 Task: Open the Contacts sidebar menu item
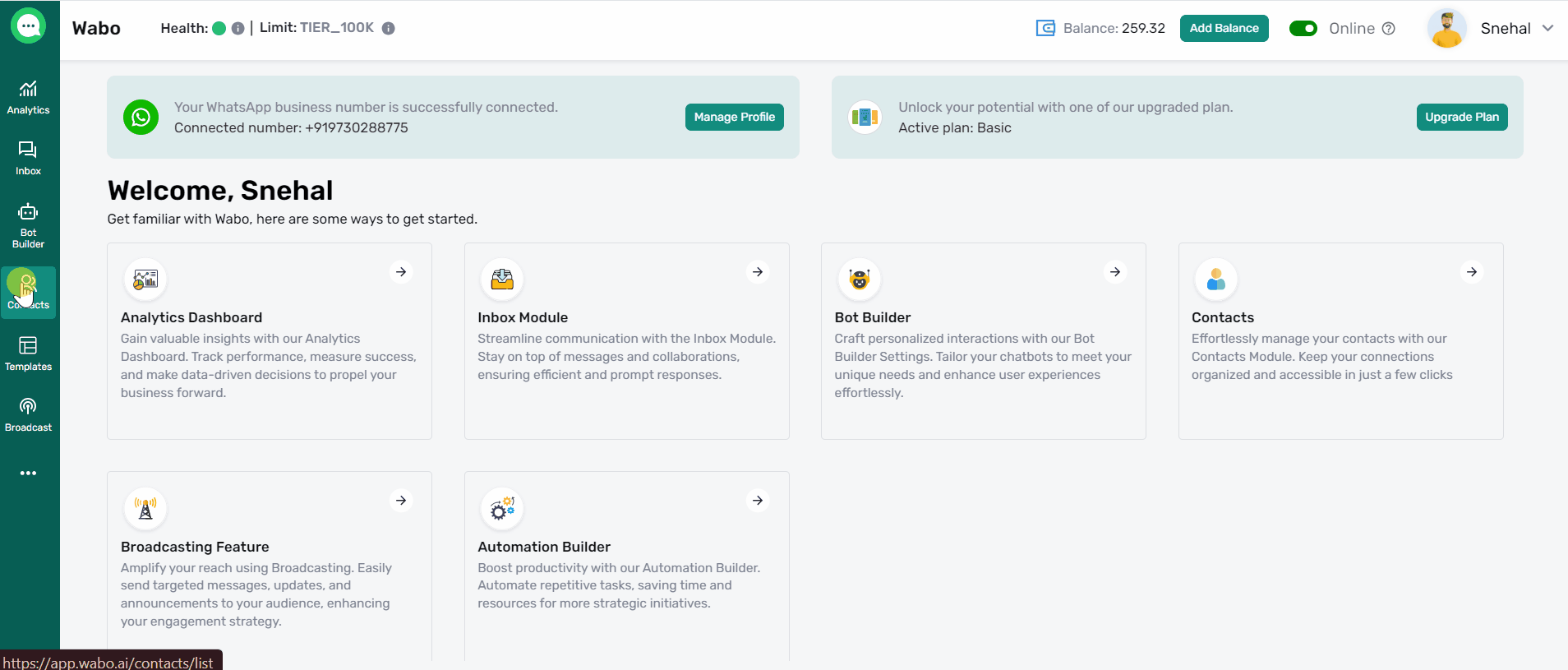28,292
